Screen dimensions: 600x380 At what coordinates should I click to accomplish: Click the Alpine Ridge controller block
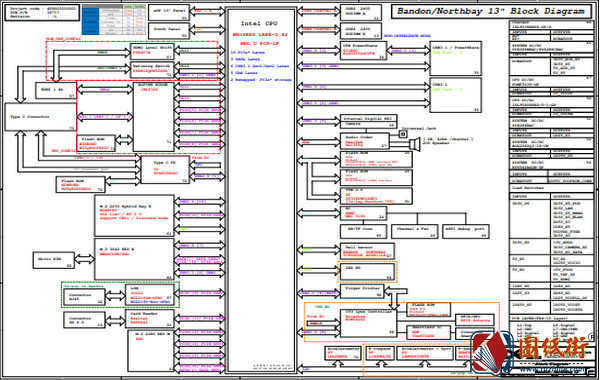click(x=153, y=117)
